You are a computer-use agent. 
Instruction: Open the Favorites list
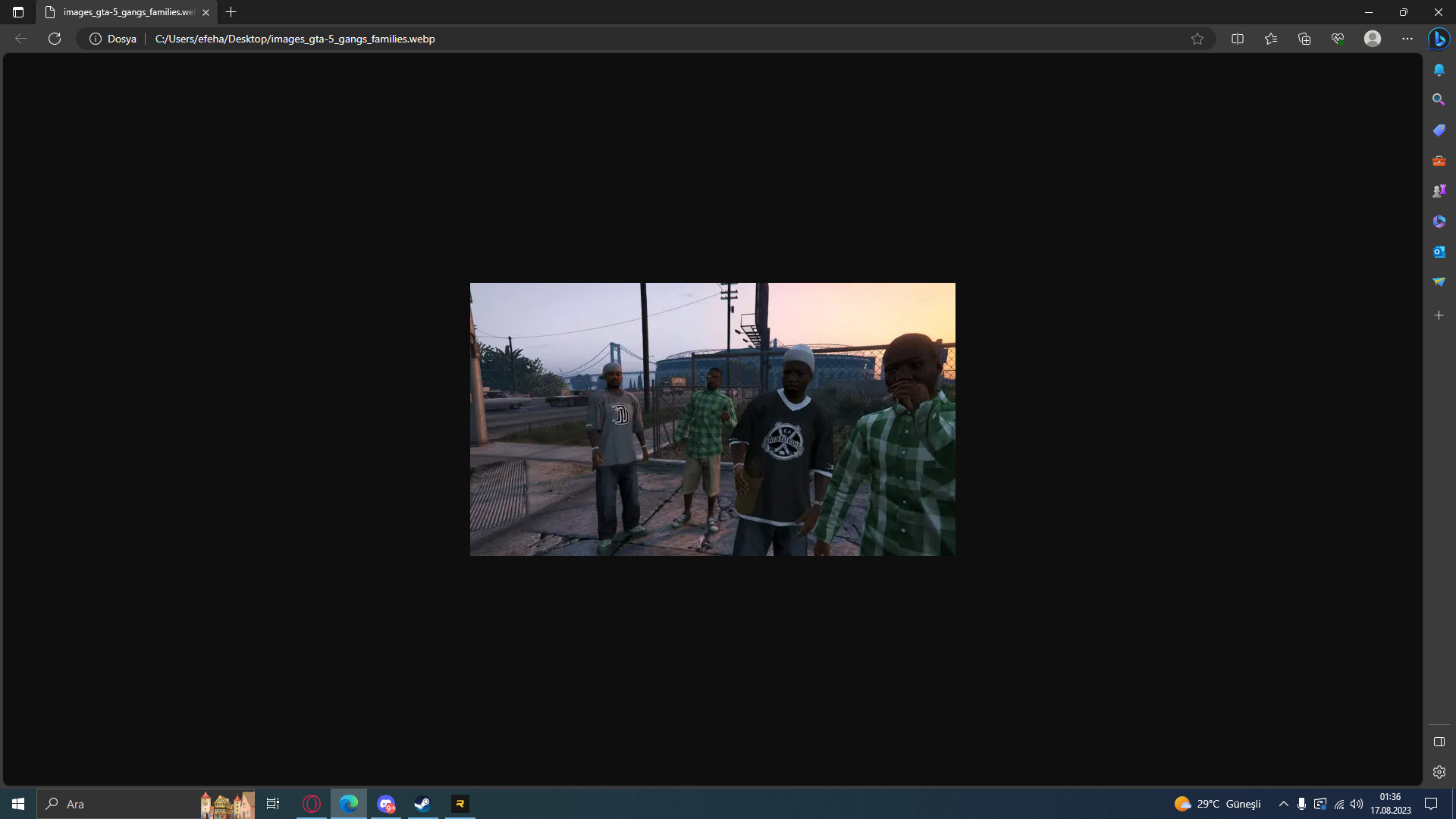[x=1271, y=39]
